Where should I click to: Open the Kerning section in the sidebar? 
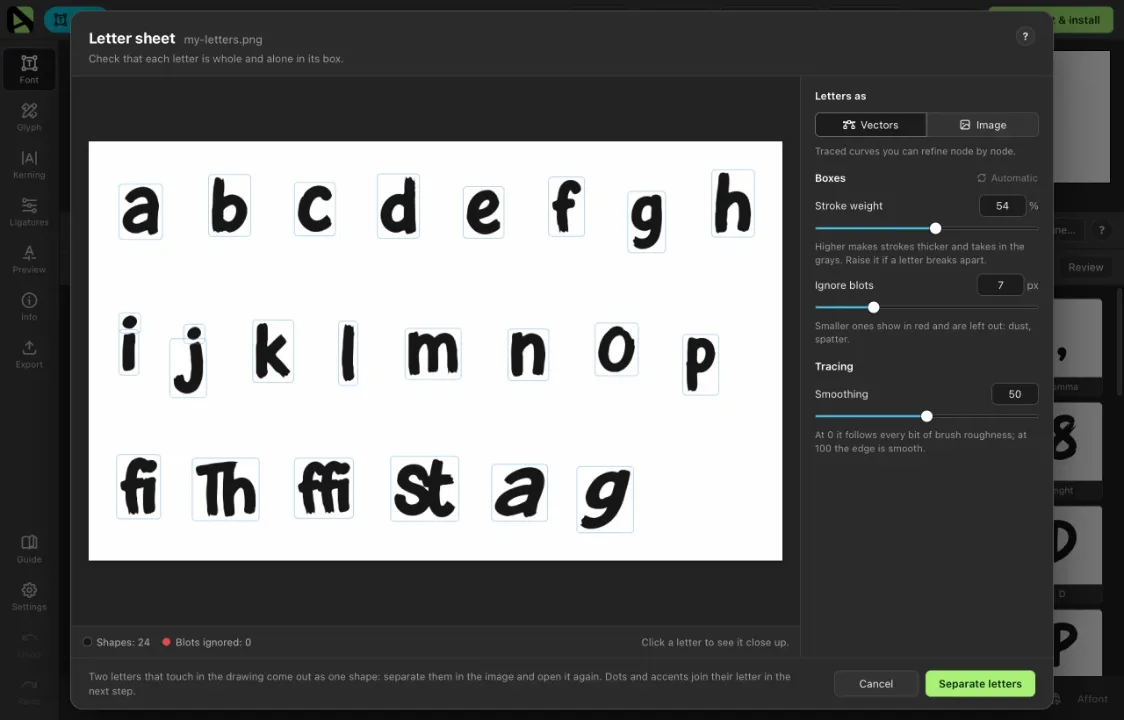[29, 164]
